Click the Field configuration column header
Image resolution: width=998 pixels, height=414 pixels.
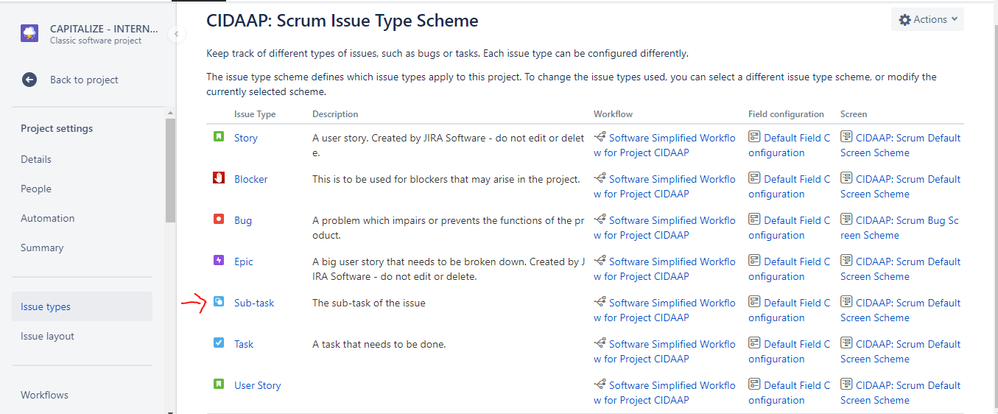coord(786,114)
